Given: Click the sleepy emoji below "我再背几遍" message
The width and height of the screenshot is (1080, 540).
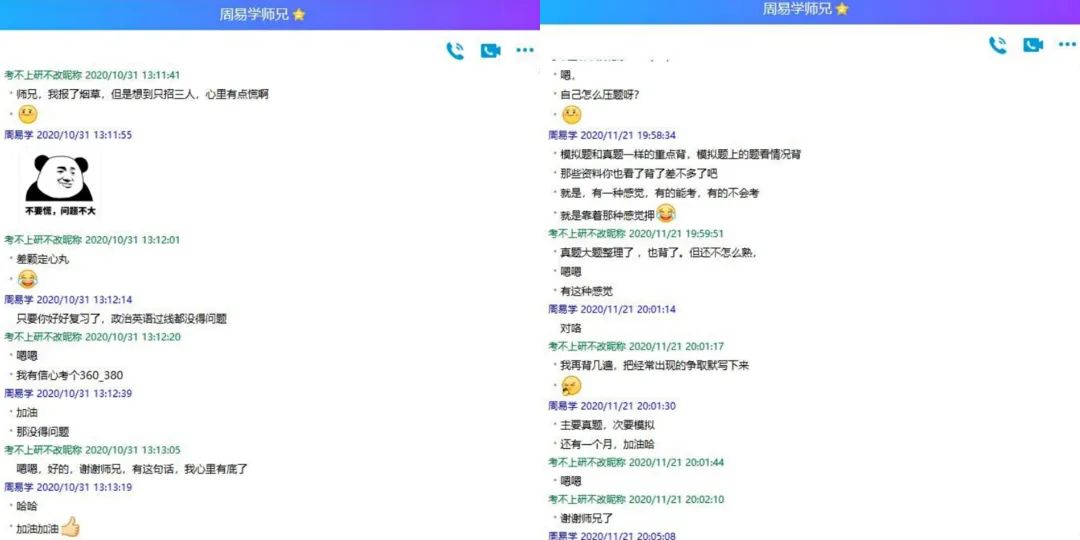Looking at the screenshot, I should click(571, 386).
